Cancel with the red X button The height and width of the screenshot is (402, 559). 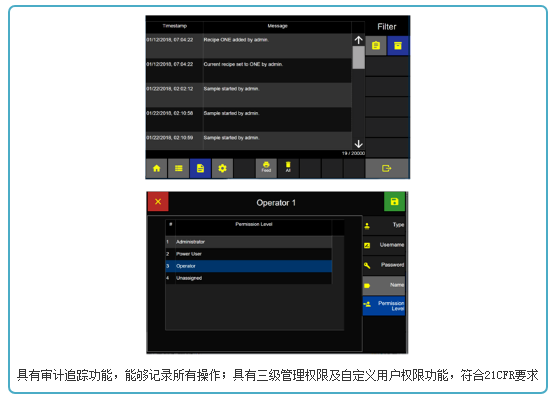[158, 201]
